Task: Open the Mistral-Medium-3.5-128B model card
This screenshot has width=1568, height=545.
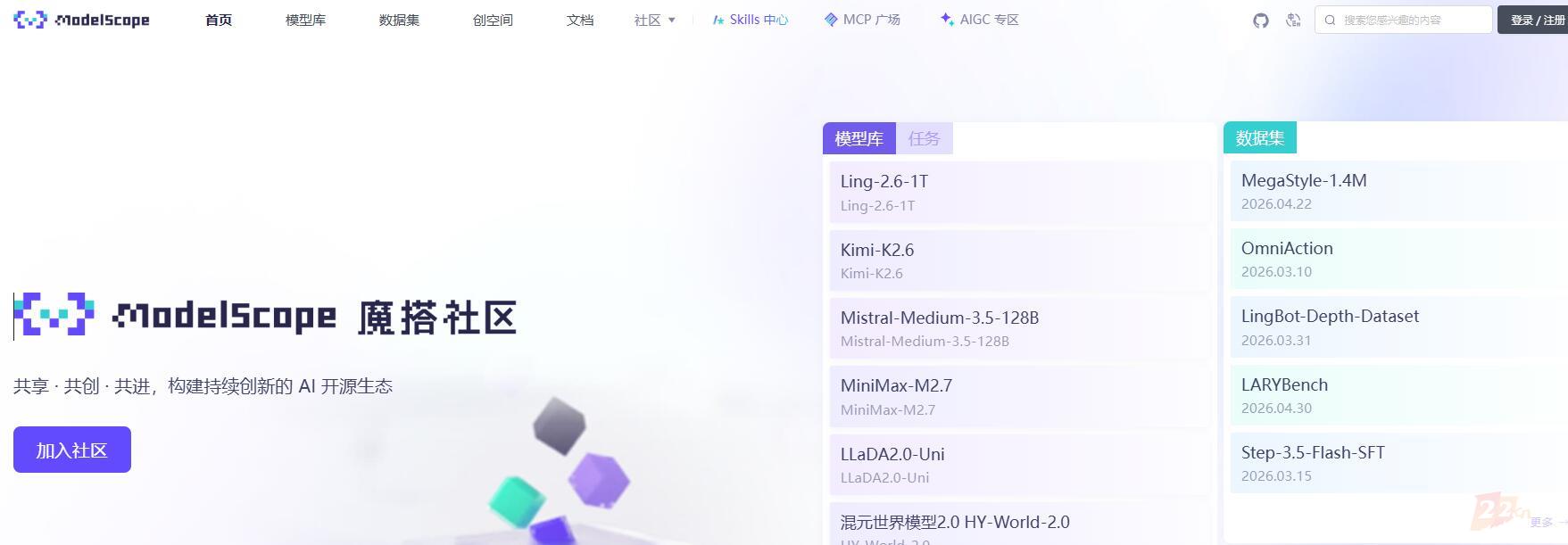Action: click(x=1019, y=328)
